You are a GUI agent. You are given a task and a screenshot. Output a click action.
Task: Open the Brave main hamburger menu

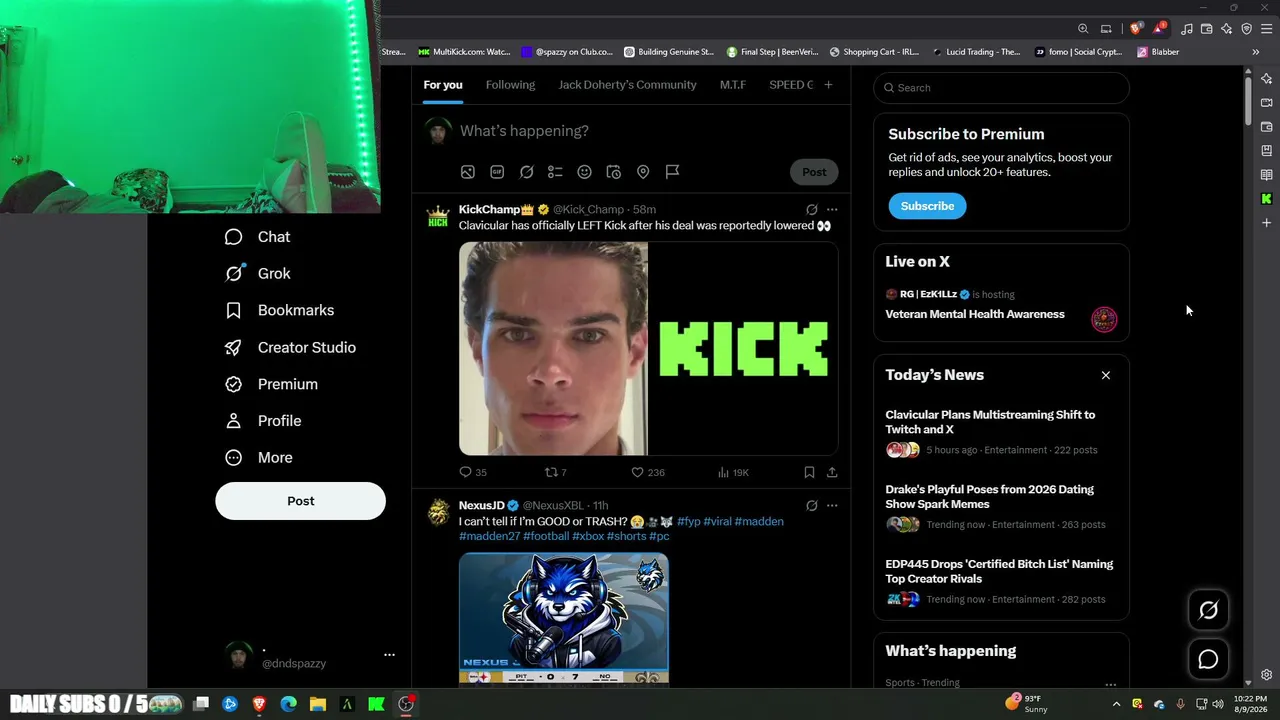tap(1266, 29)
